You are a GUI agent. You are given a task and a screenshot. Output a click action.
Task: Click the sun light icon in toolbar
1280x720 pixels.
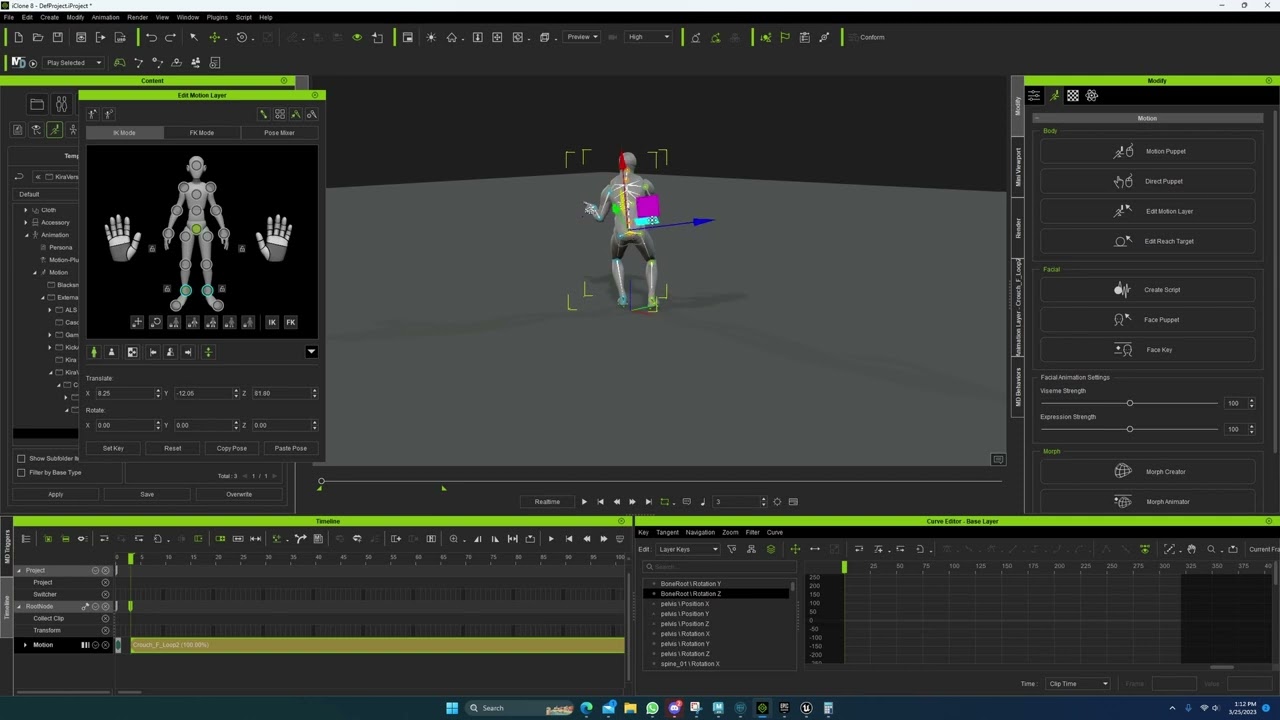coord(431,37)
